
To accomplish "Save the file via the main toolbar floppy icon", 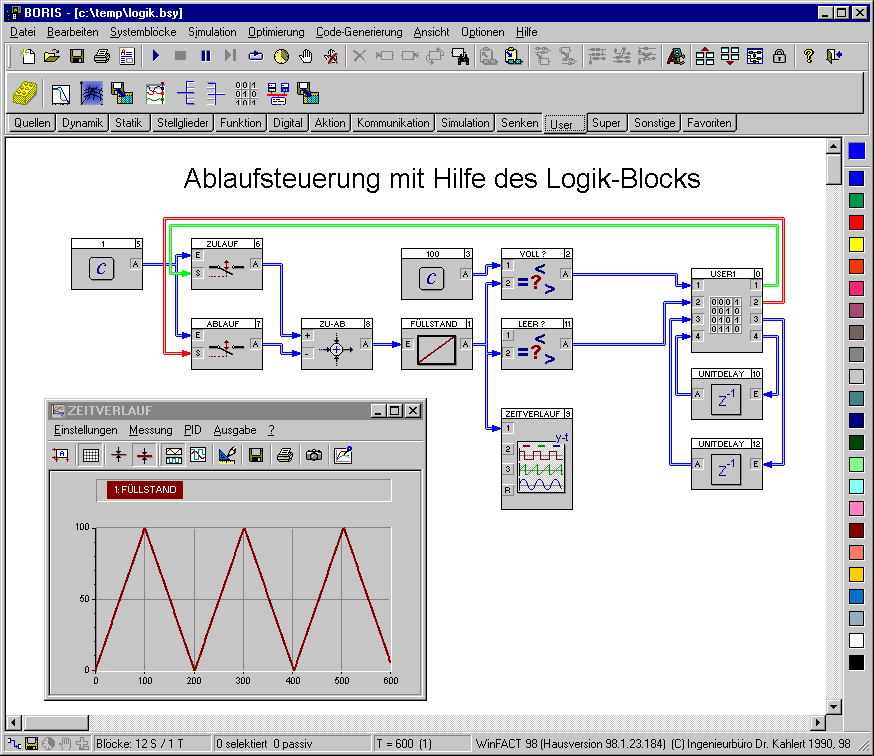I will point(76,56).
